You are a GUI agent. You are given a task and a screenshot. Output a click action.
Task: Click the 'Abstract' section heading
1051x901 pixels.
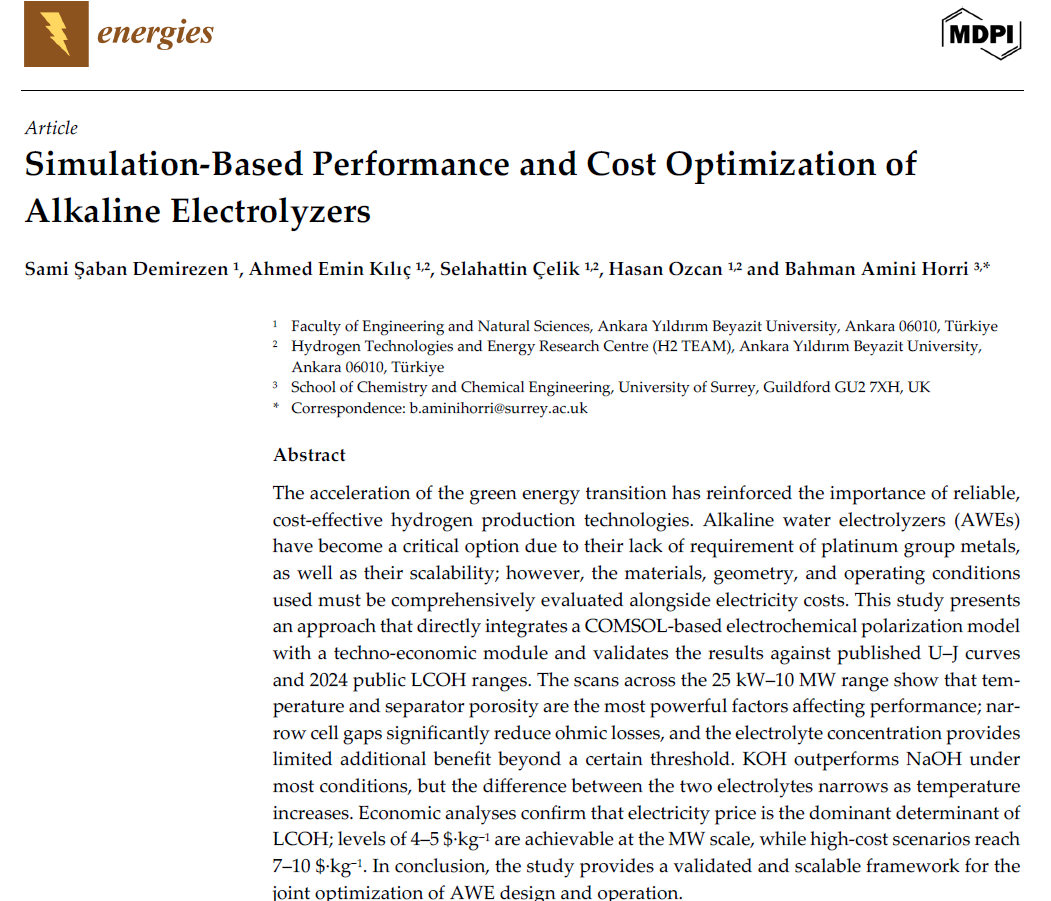[309, 455]
